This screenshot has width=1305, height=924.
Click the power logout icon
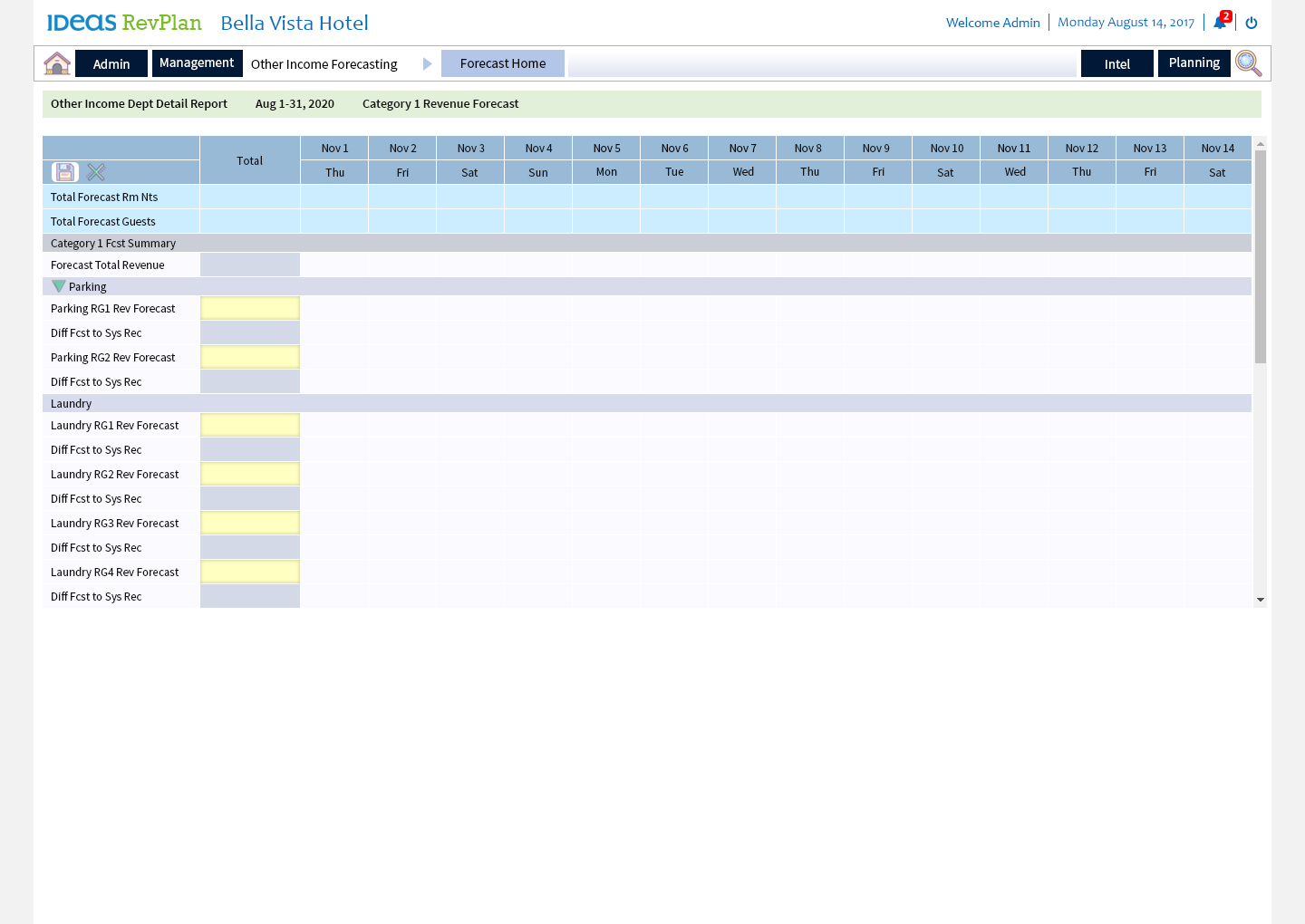pos(1252,23)
